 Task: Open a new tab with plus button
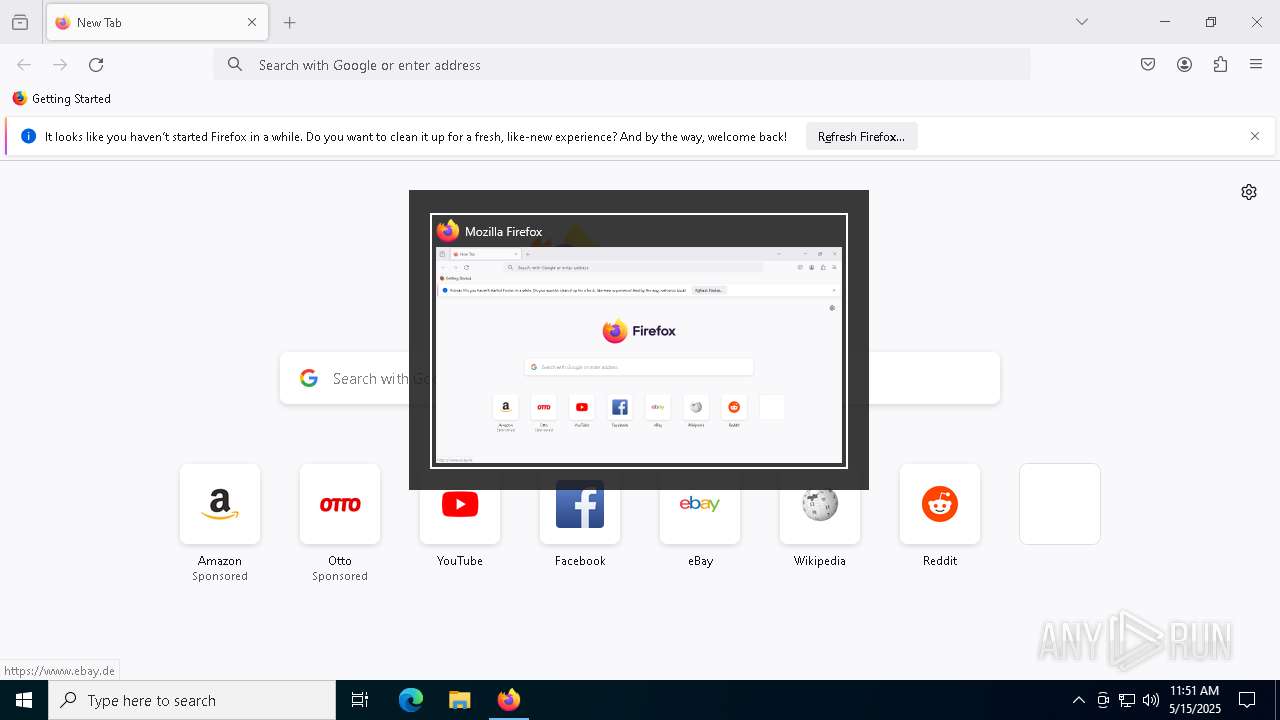[x=290, y=22]
